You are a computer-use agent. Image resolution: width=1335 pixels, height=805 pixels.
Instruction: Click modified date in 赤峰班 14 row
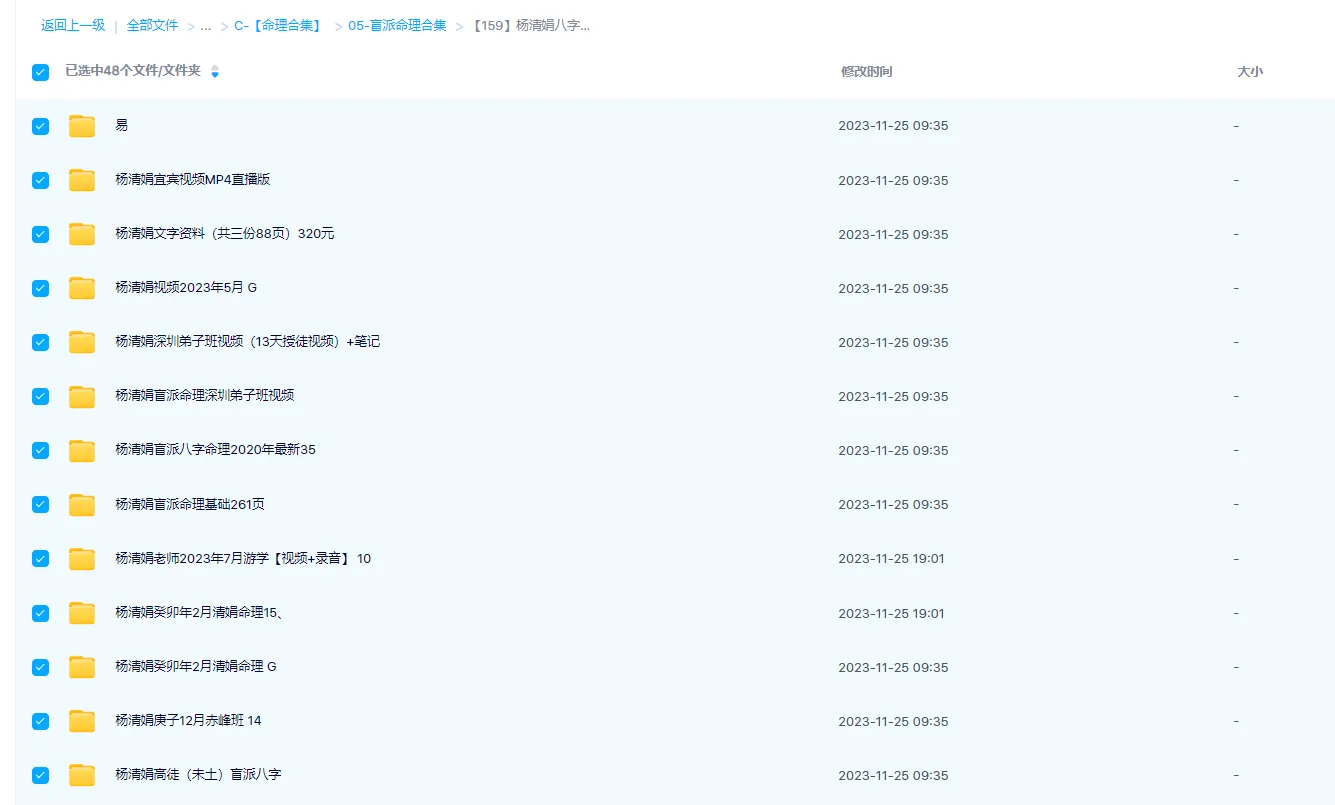[893, 721]
